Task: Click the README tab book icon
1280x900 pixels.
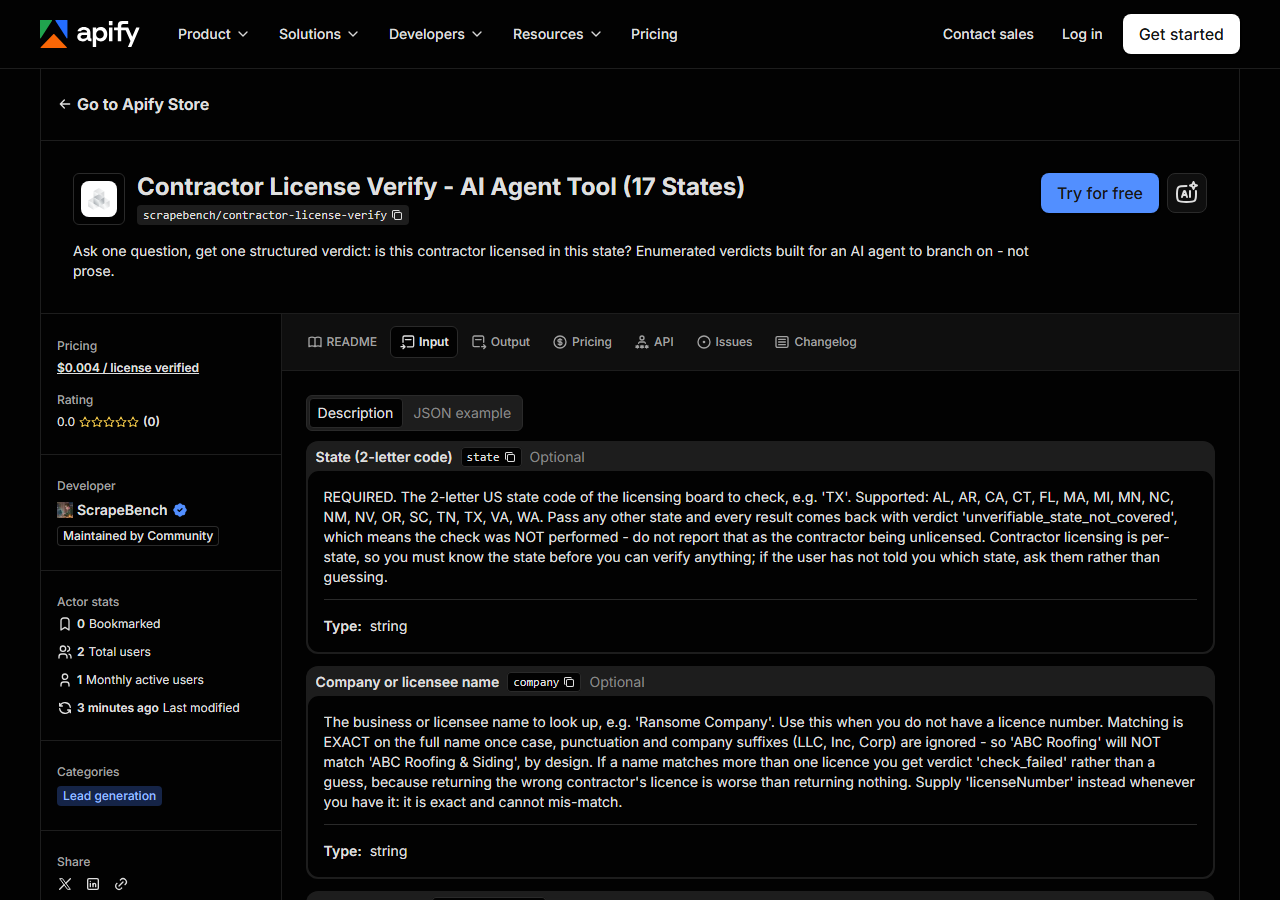Action: (315, 342)
